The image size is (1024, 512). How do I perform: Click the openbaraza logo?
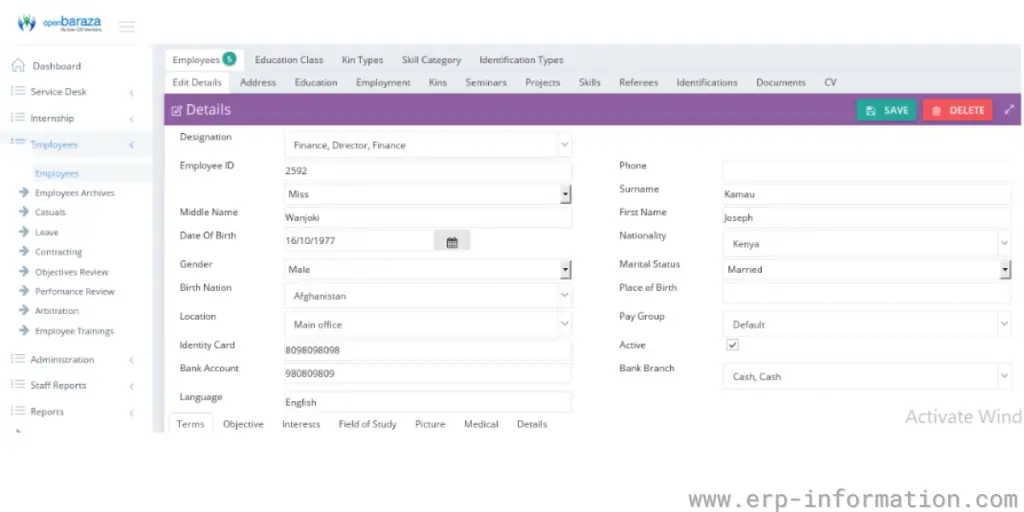pos(60,24)
